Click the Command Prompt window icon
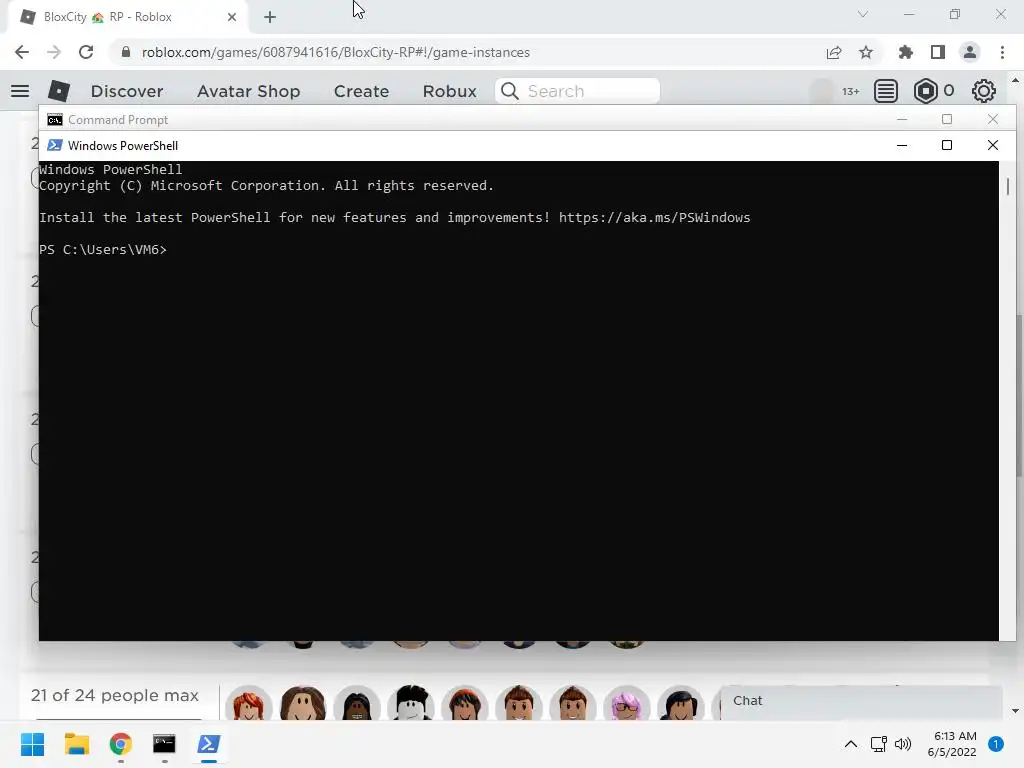Viewport: 1024px width, 768px height. tap(55, 120)
